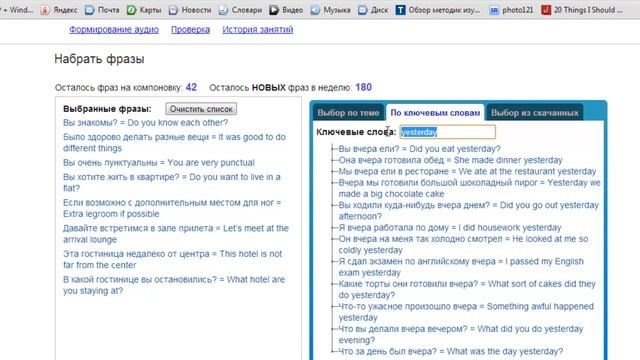Select phrase 'Эта гостиница недалеко от центра'
Image resolution: width=640 pixels, height=360 pixels.
(x=173, y=259)
